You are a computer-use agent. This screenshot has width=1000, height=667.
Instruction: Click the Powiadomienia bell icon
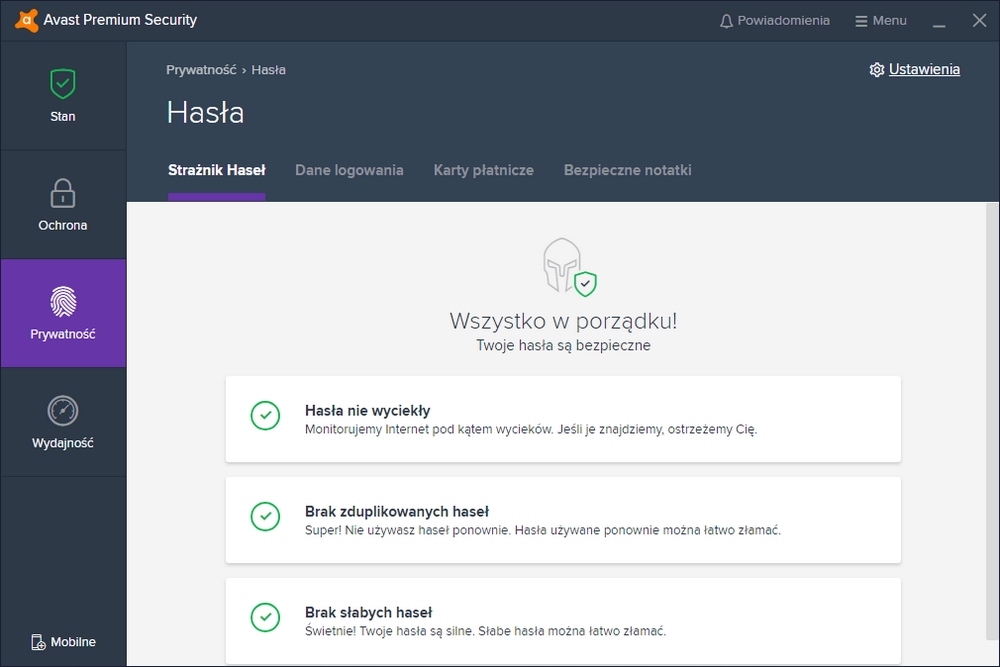[727, 21]
